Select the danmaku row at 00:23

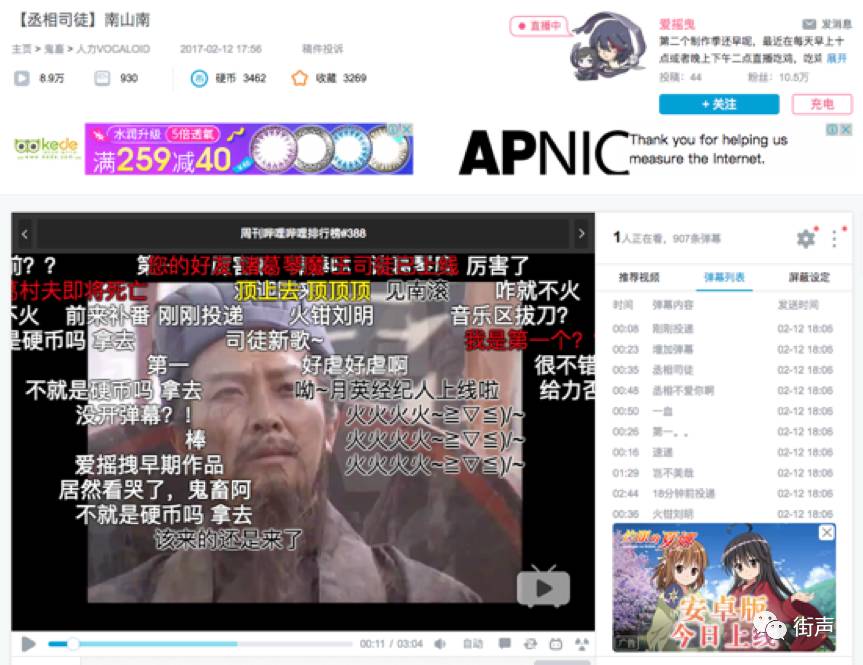click(723, 350)
